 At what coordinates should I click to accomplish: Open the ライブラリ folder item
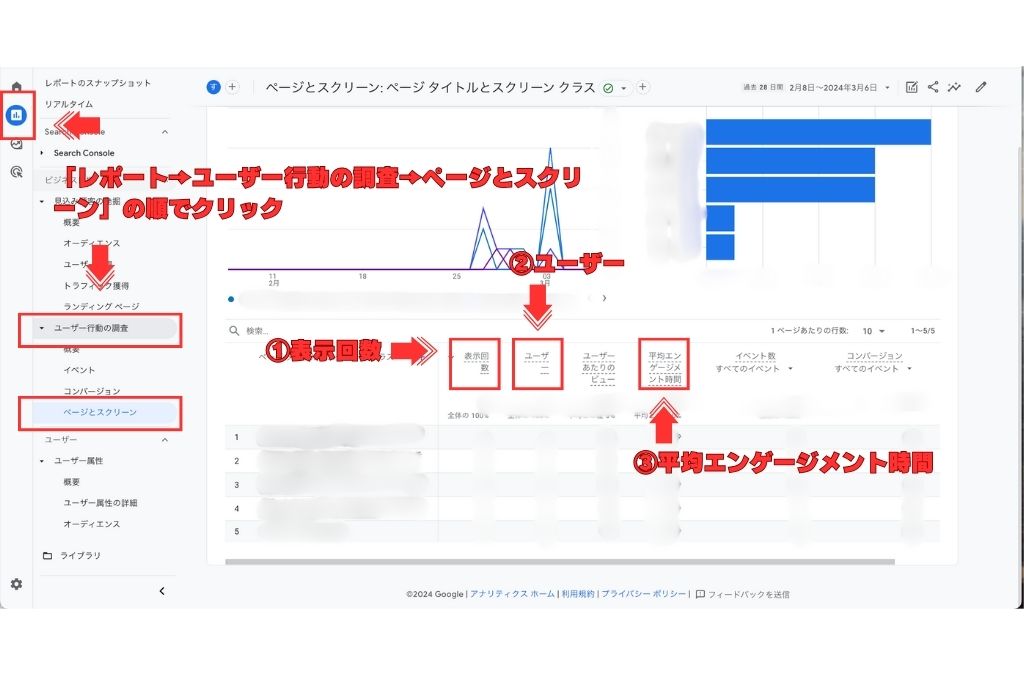(80, 555)
